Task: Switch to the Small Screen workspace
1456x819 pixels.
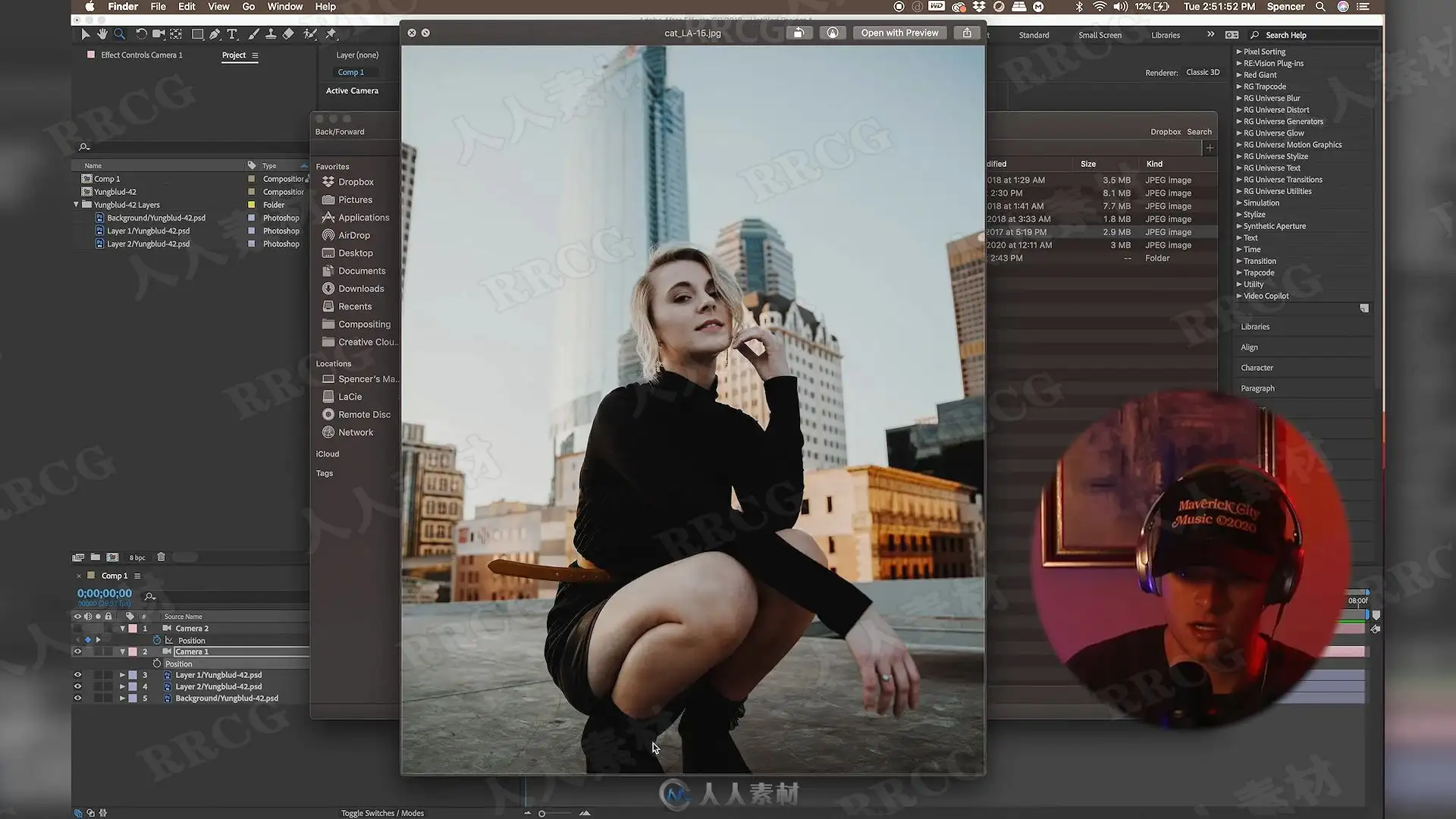Action: click(x=1100, y=35)
